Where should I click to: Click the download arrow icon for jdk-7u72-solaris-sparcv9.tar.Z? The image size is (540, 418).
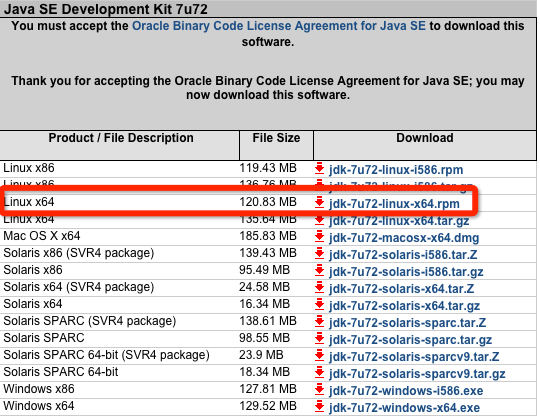coord(320,356)
